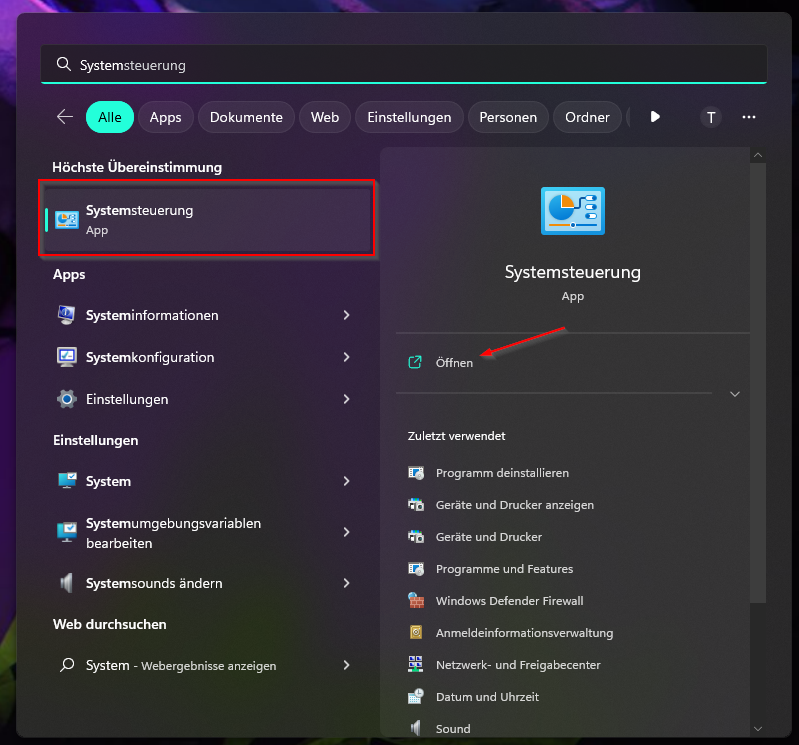This screenshot has height=745, width=799.
Task: Click the preview pane scrollbar thumb
Action: [x=758, y=383]
